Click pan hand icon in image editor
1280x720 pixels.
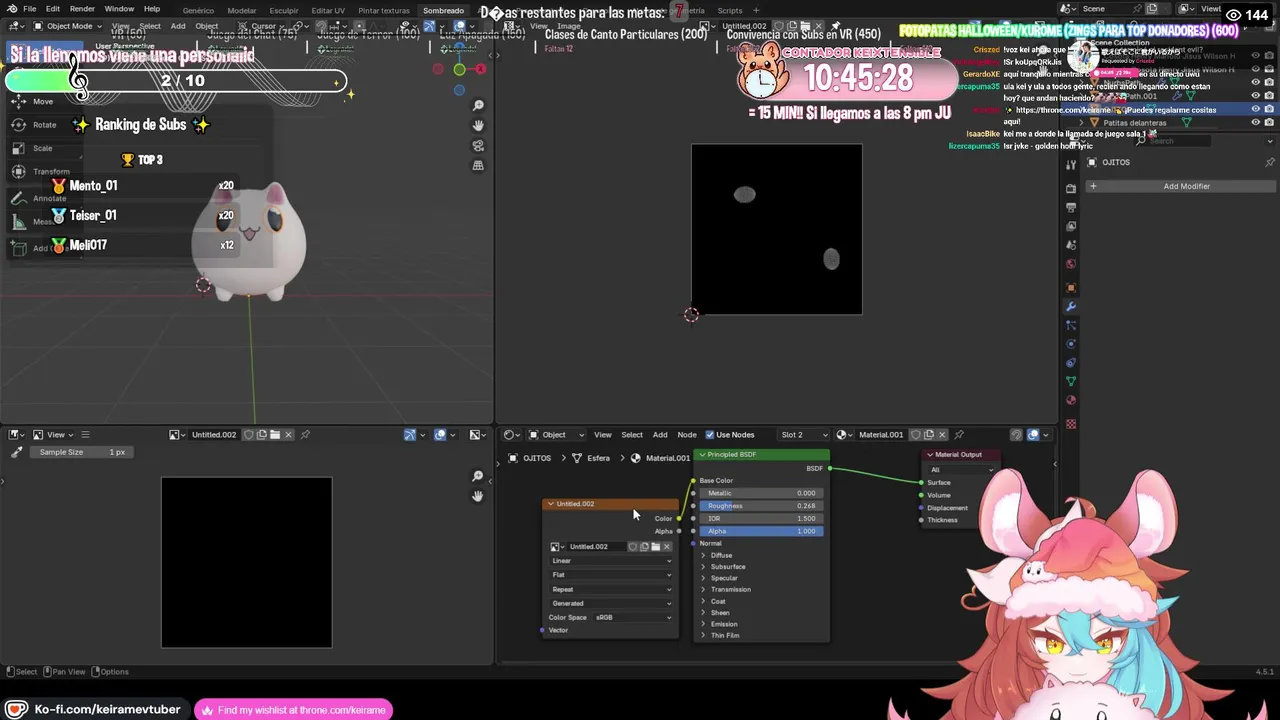tap(478, 496)
